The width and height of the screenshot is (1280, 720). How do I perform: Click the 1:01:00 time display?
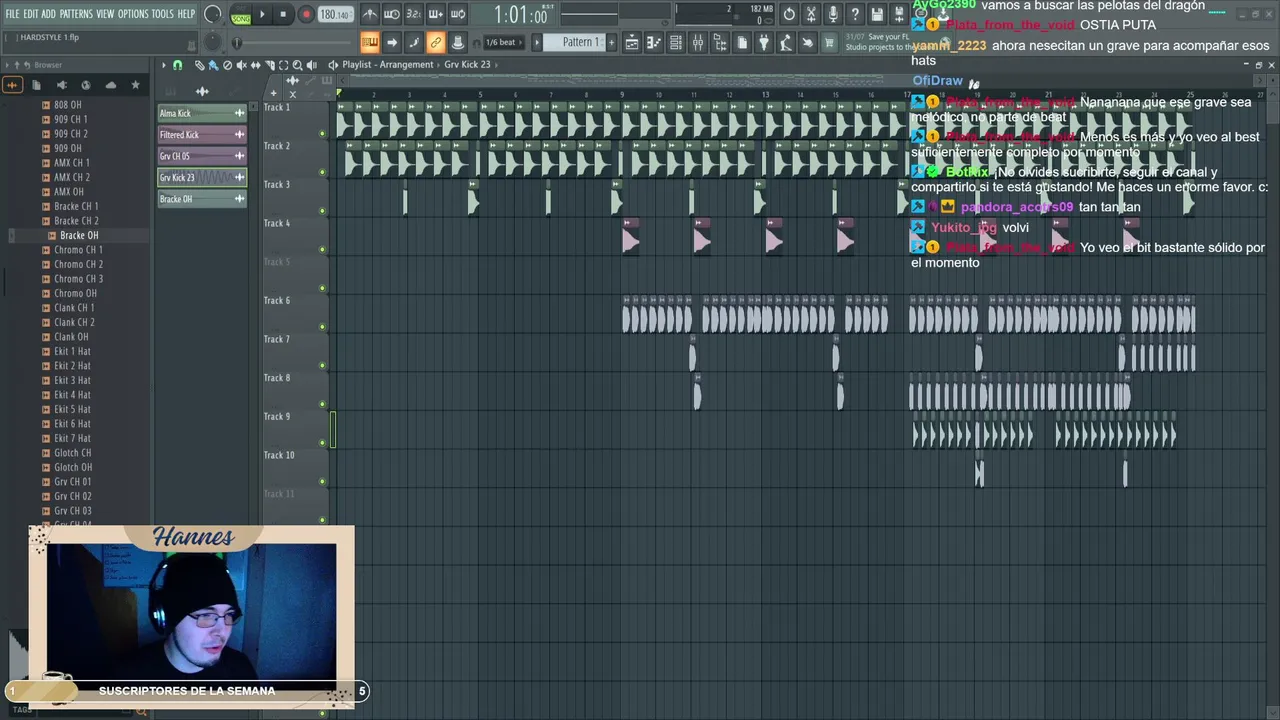521,15
